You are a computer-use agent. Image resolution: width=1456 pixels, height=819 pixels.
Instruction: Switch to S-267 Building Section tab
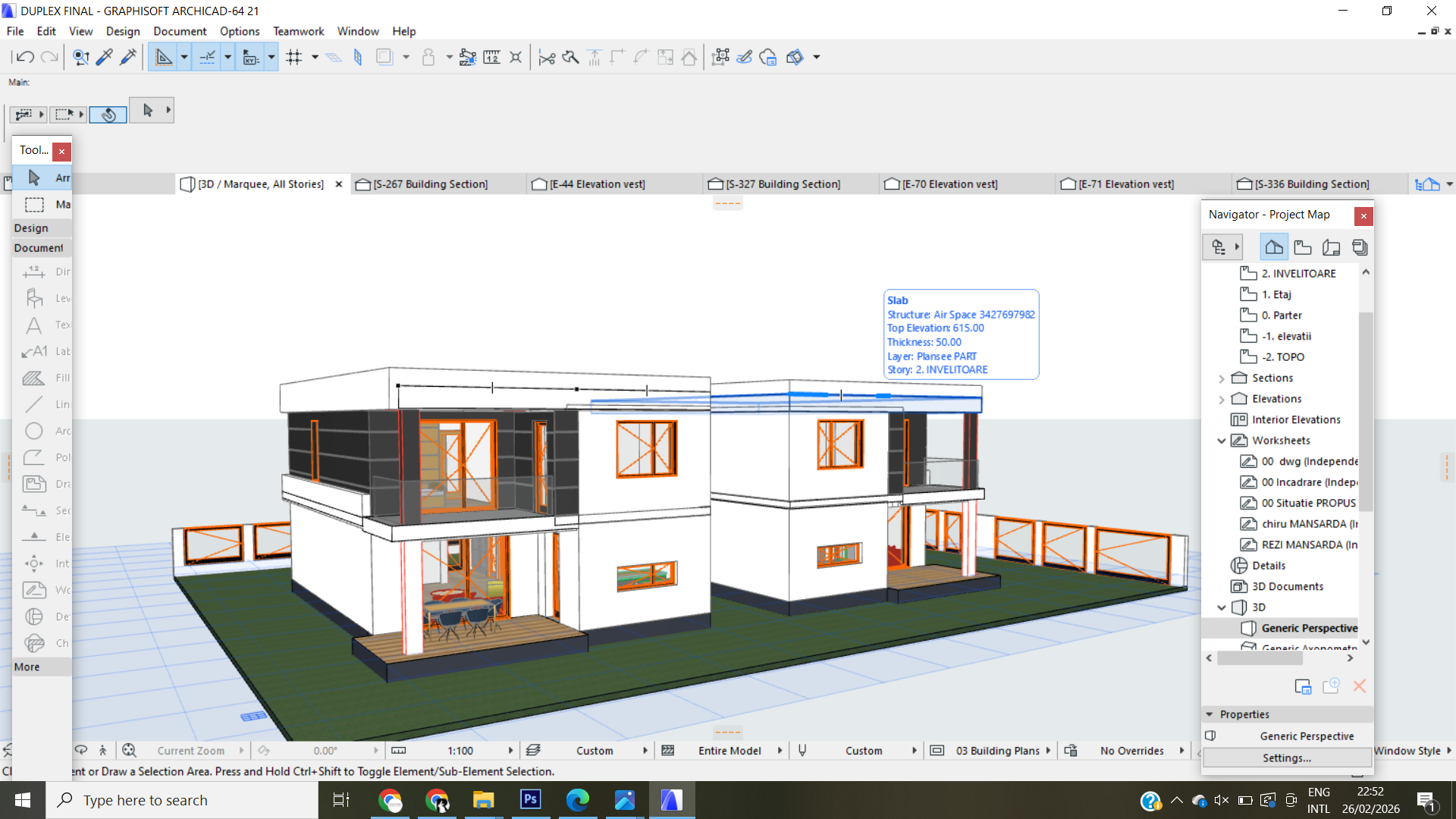[430, 184]
